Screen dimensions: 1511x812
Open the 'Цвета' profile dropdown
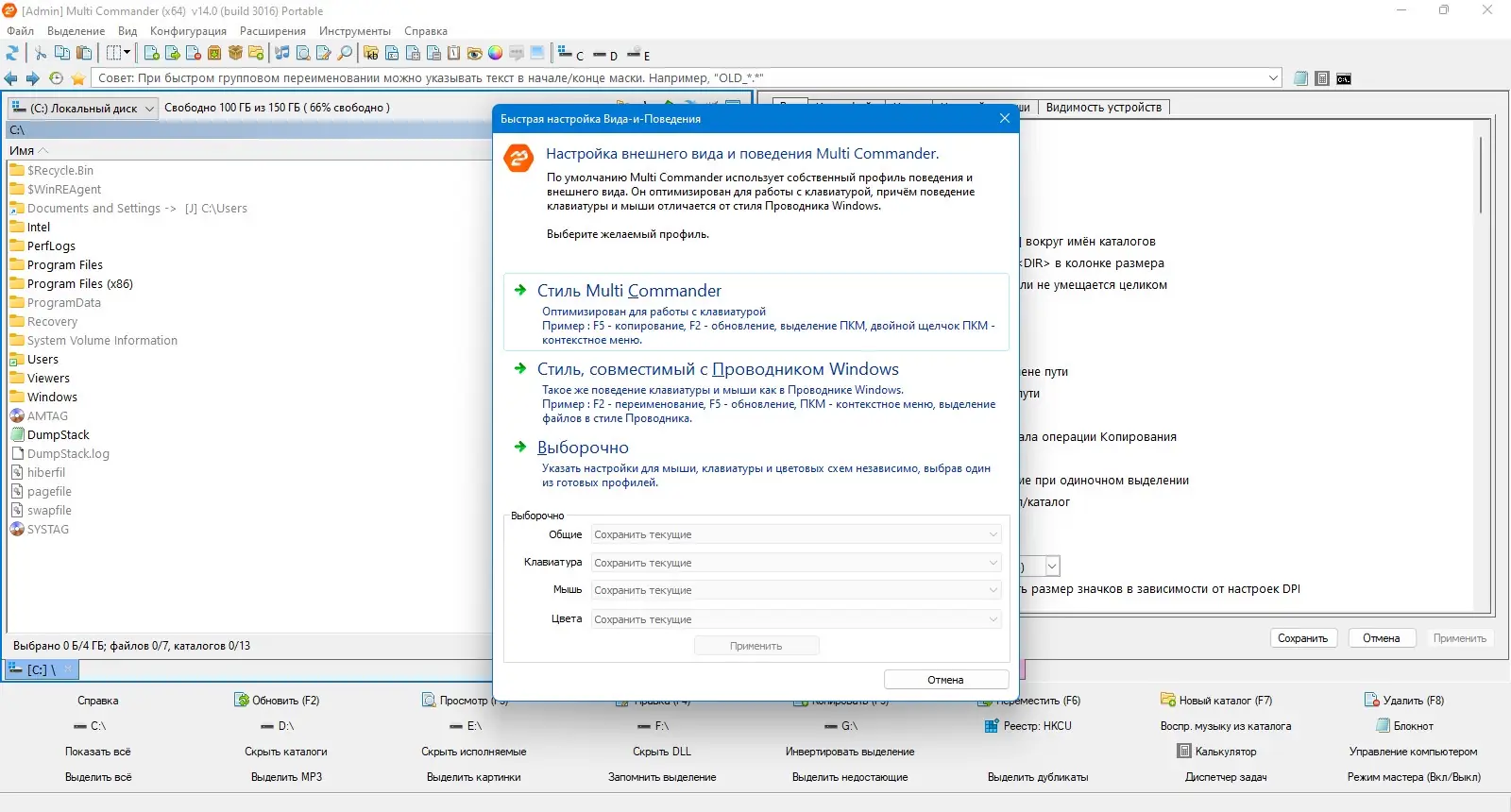tap(796, 619)
